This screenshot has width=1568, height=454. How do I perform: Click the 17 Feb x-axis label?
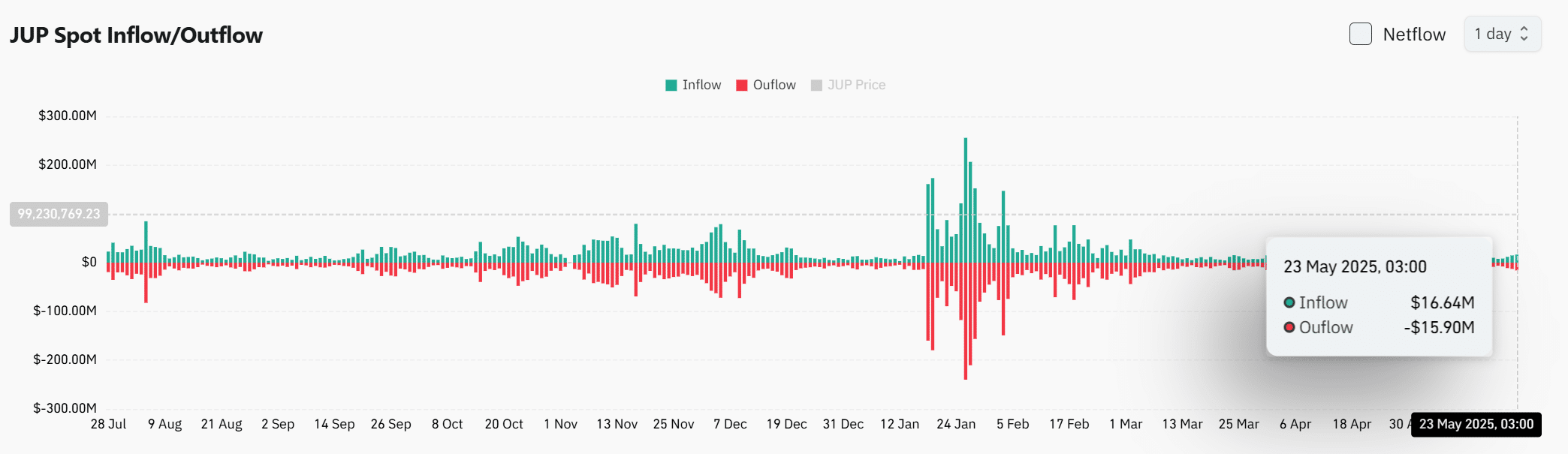(1069, 424)
